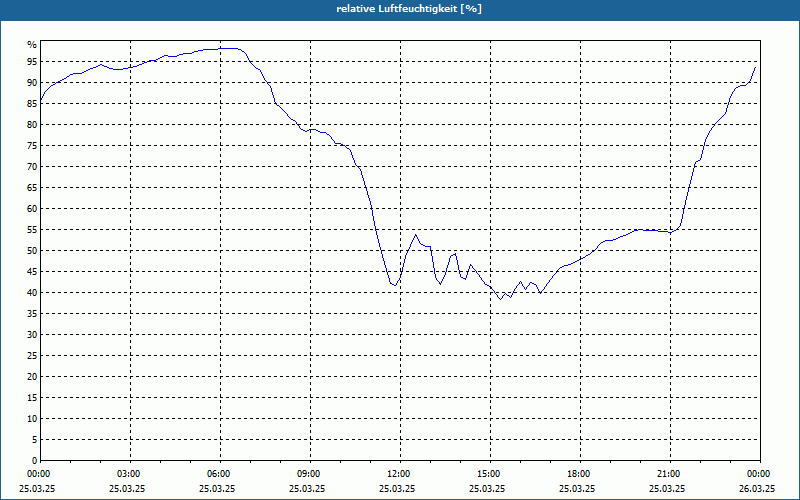Click the "21:00" time axis label
800x500 pixels.
tap(668, 474)
